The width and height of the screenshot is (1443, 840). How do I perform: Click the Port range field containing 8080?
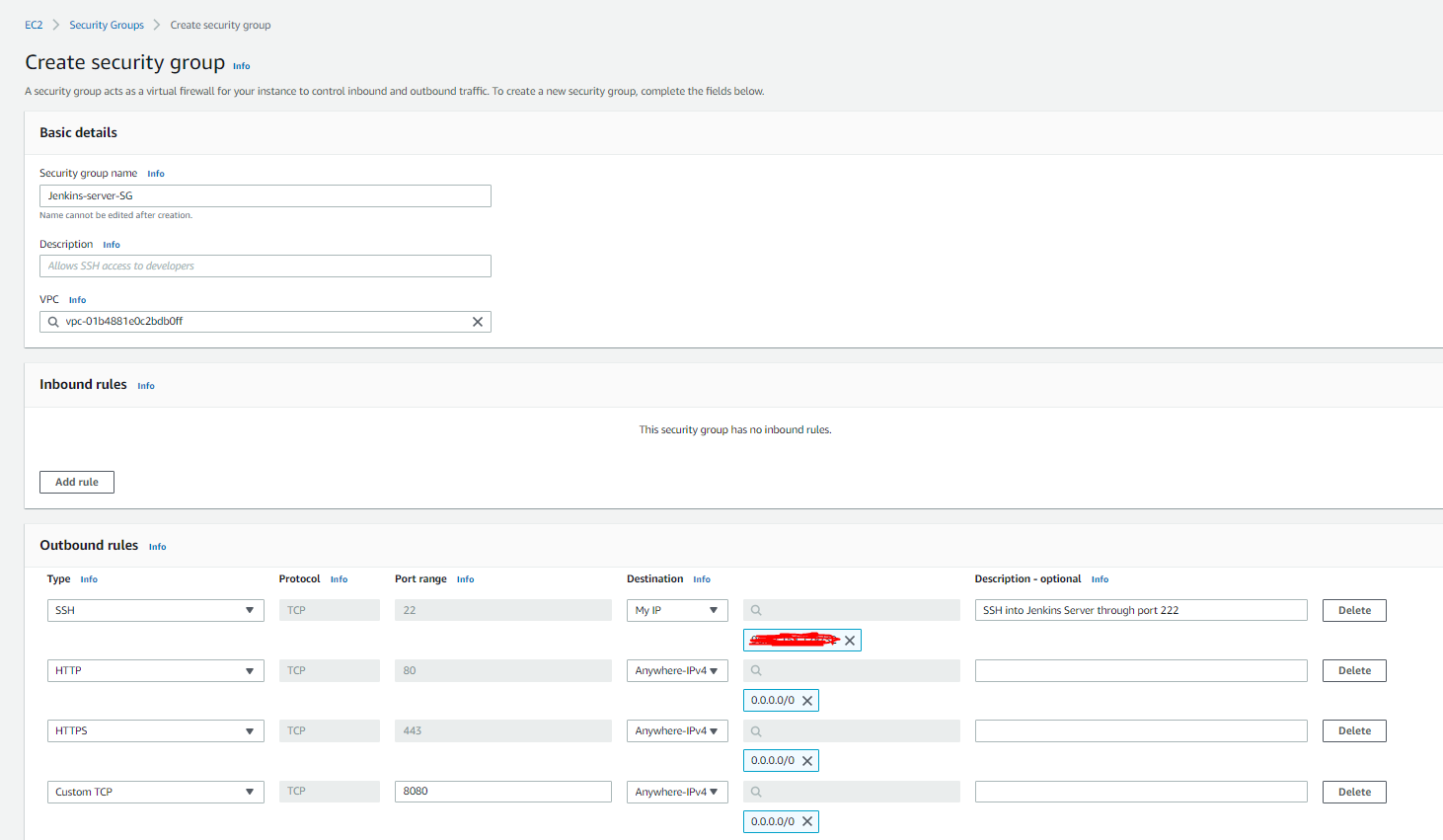tap(503, 792)
